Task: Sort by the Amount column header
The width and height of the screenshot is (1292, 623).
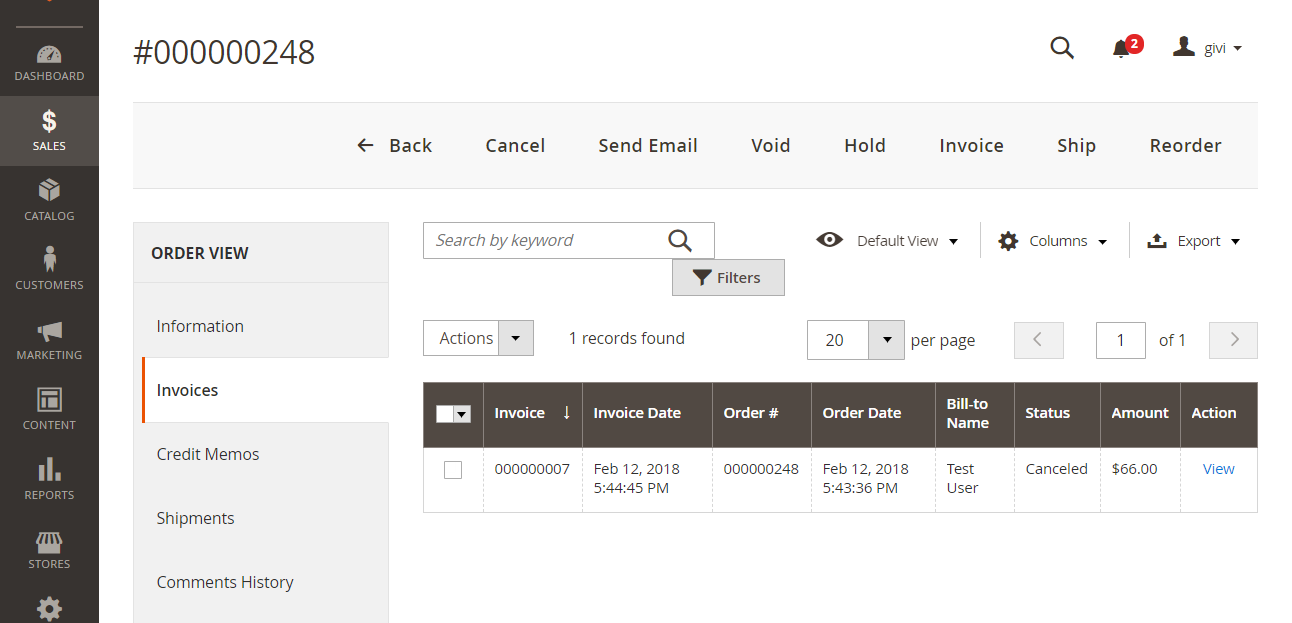Action: pos(1141,413)
